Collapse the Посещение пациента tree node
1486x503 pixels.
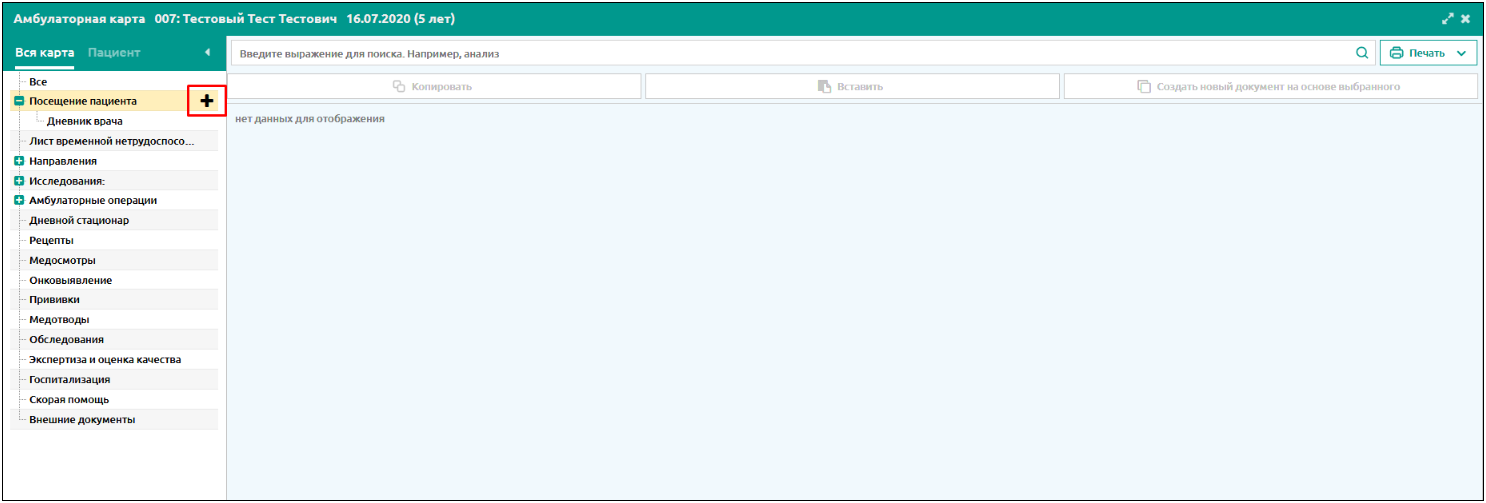19,101
